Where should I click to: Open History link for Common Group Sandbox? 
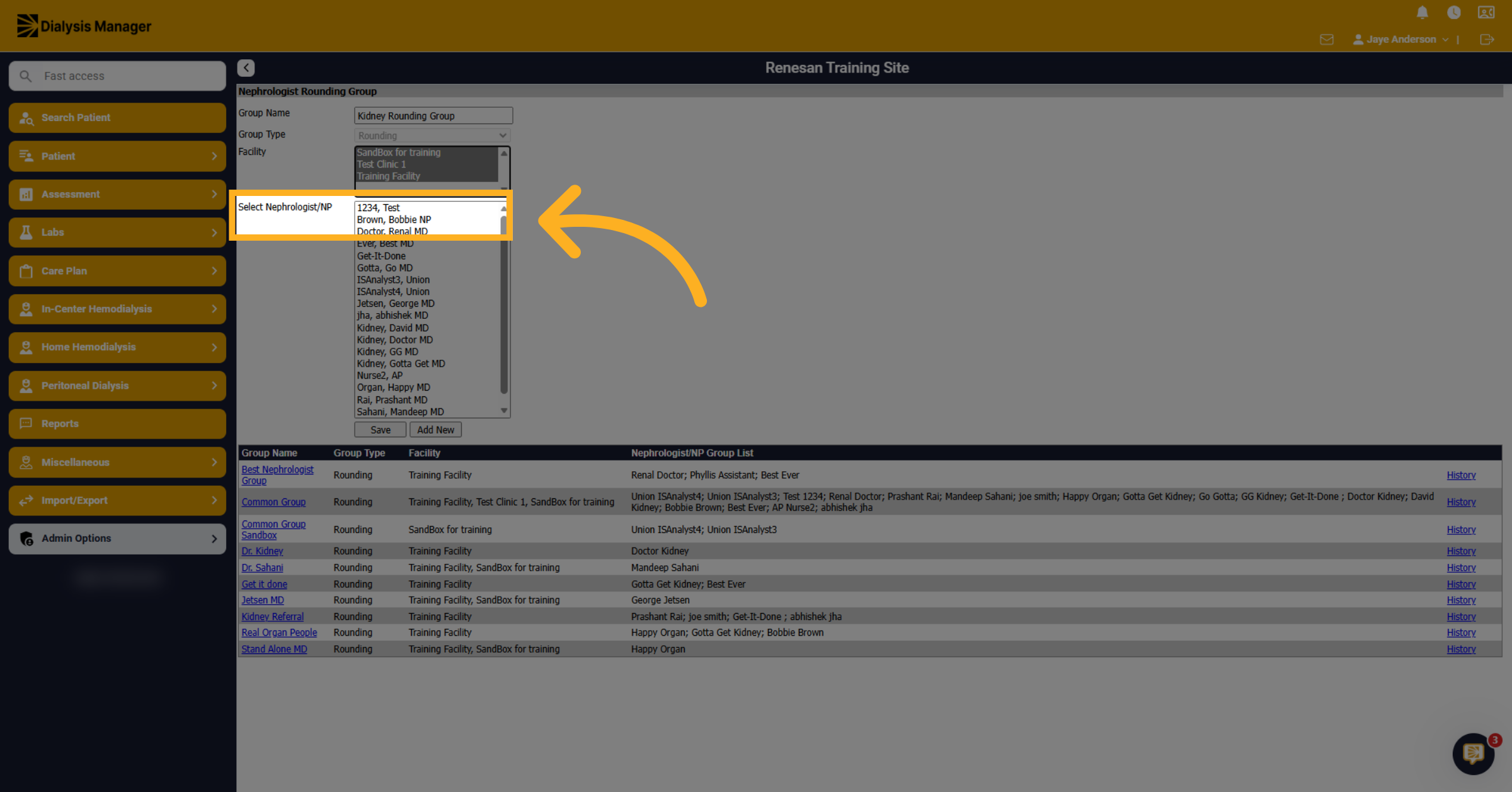1461,530
